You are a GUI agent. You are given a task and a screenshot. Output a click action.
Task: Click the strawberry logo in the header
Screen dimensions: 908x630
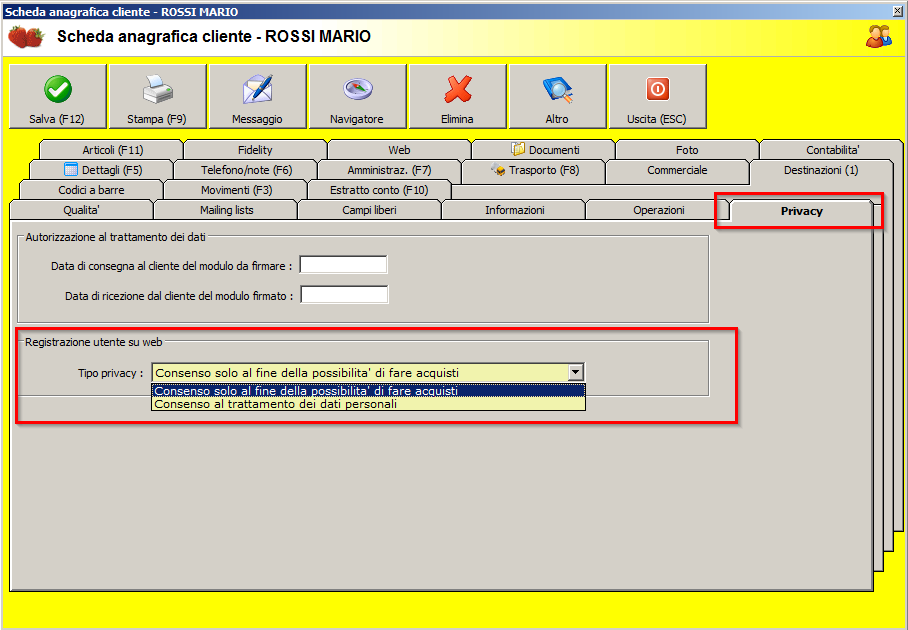(26, 37)
